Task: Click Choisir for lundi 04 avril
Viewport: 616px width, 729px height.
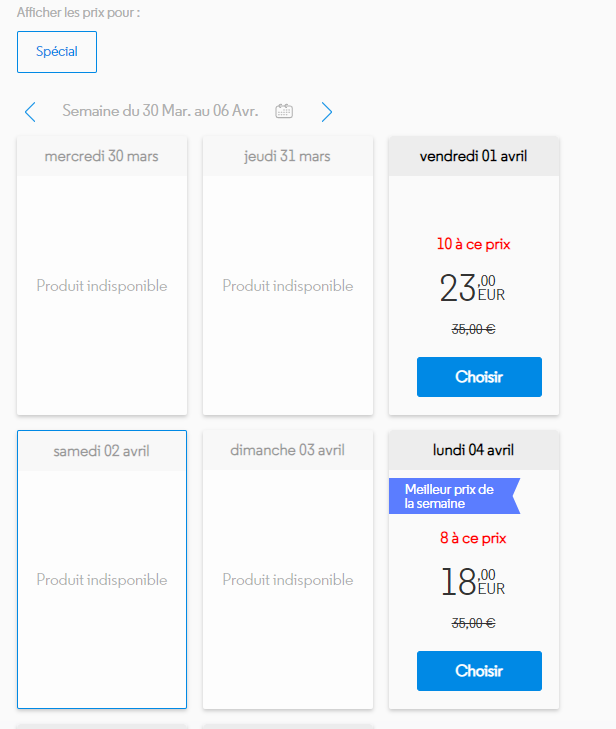Action: [x=479, y=670]
